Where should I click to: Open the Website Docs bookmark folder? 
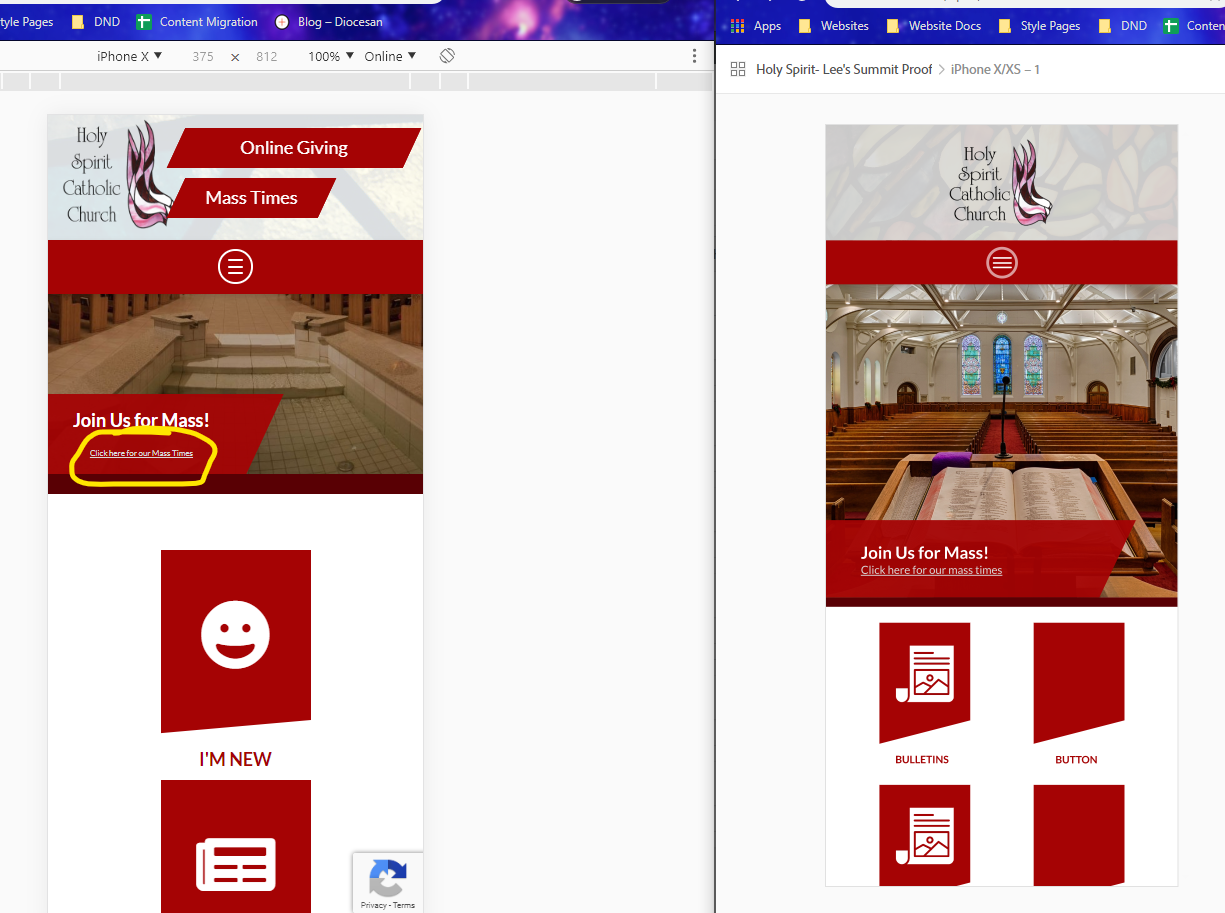click(934, 26)
